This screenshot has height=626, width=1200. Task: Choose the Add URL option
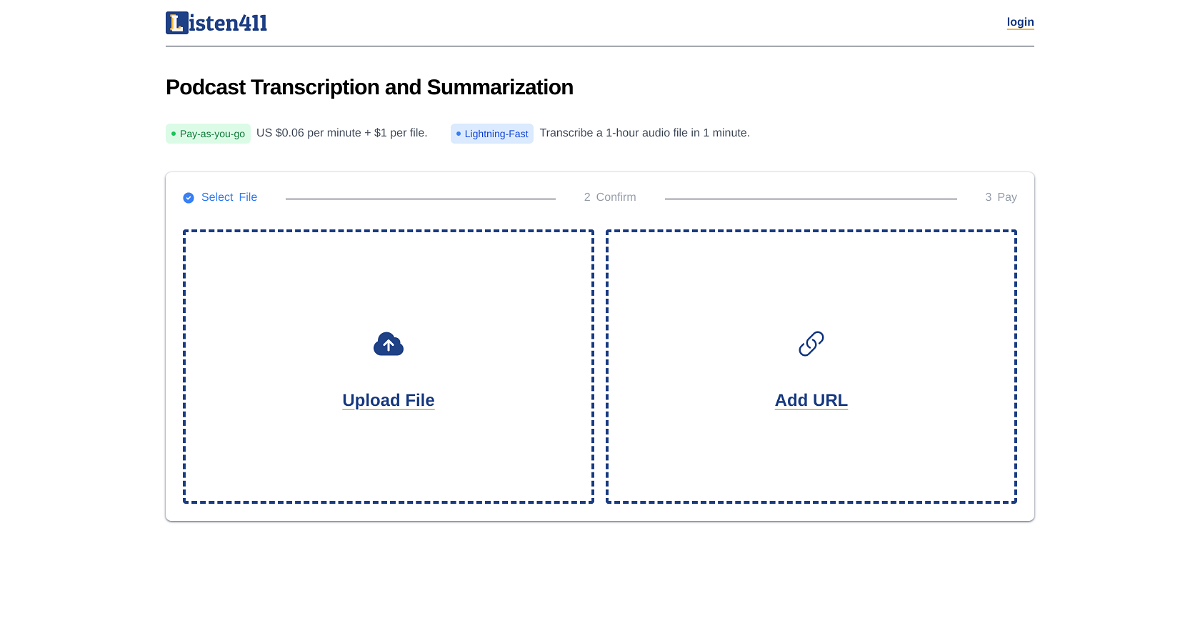pyautogui.click(x=811, y=400)
